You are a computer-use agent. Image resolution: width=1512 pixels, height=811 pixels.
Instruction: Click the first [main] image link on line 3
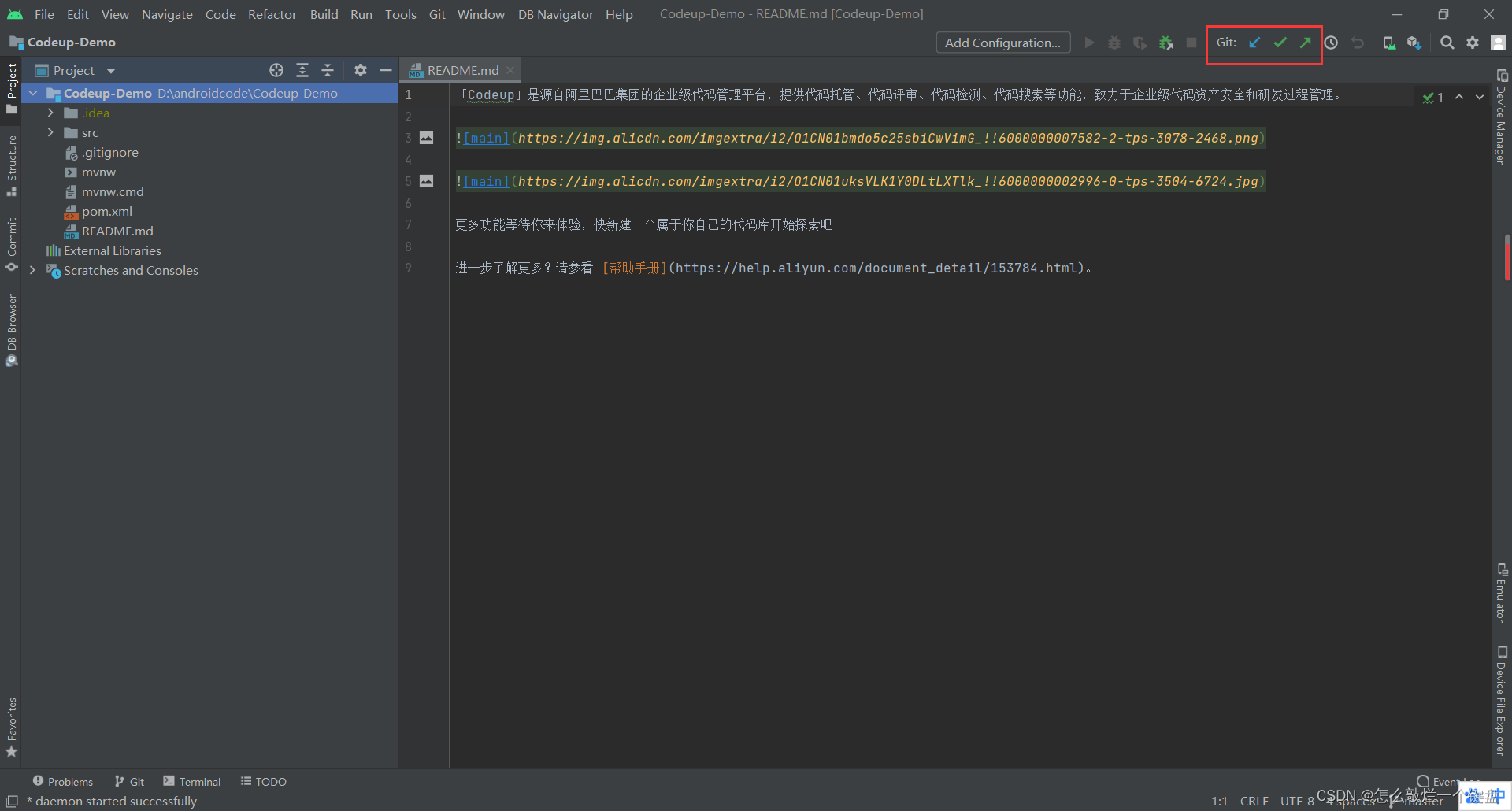486,138
